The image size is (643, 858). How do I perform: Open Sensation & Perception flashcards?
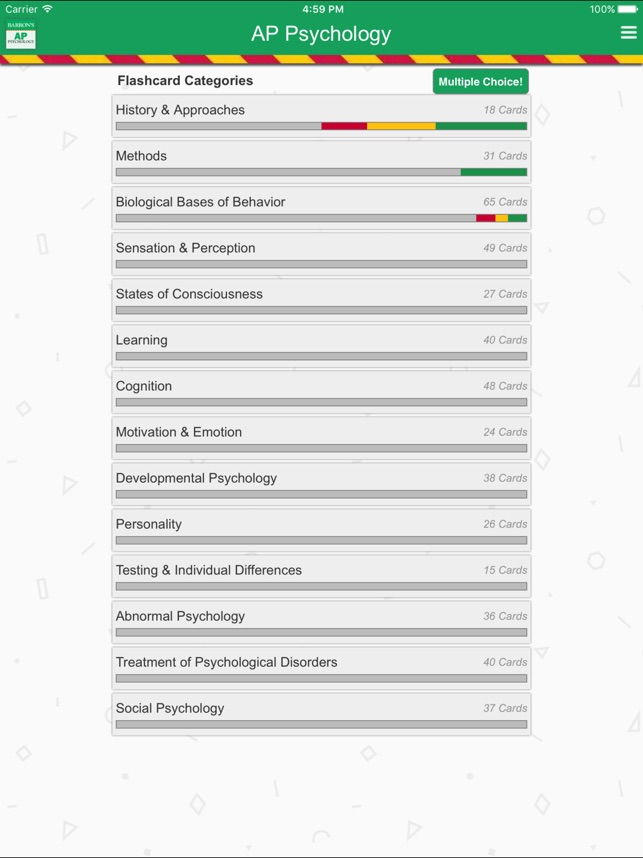coord(321,254)
